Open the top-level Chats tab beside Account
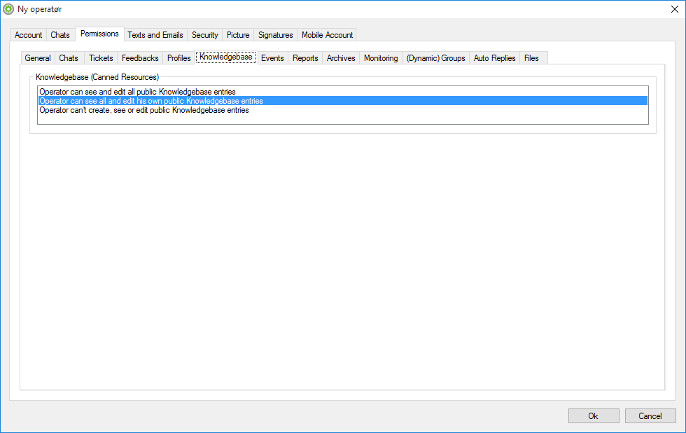686x433 pixels. (x=60, y=35)
